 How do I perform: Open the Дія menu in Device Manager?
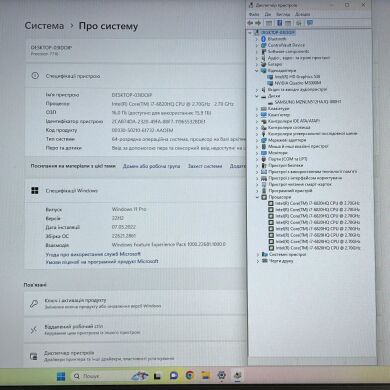pos(268,14)
